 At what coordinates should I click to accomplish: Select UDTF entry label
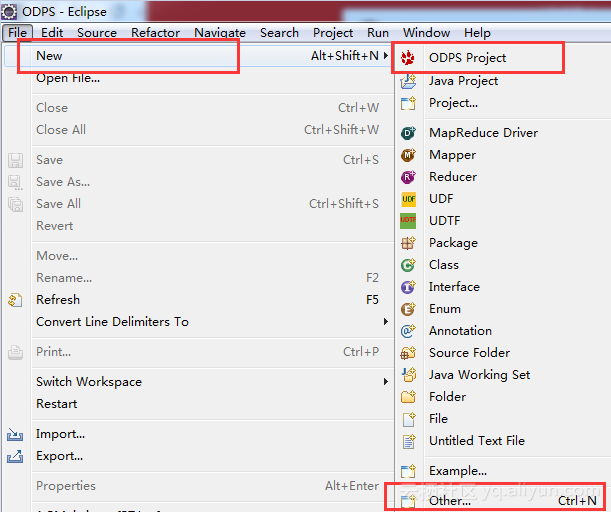click(444, 221)
